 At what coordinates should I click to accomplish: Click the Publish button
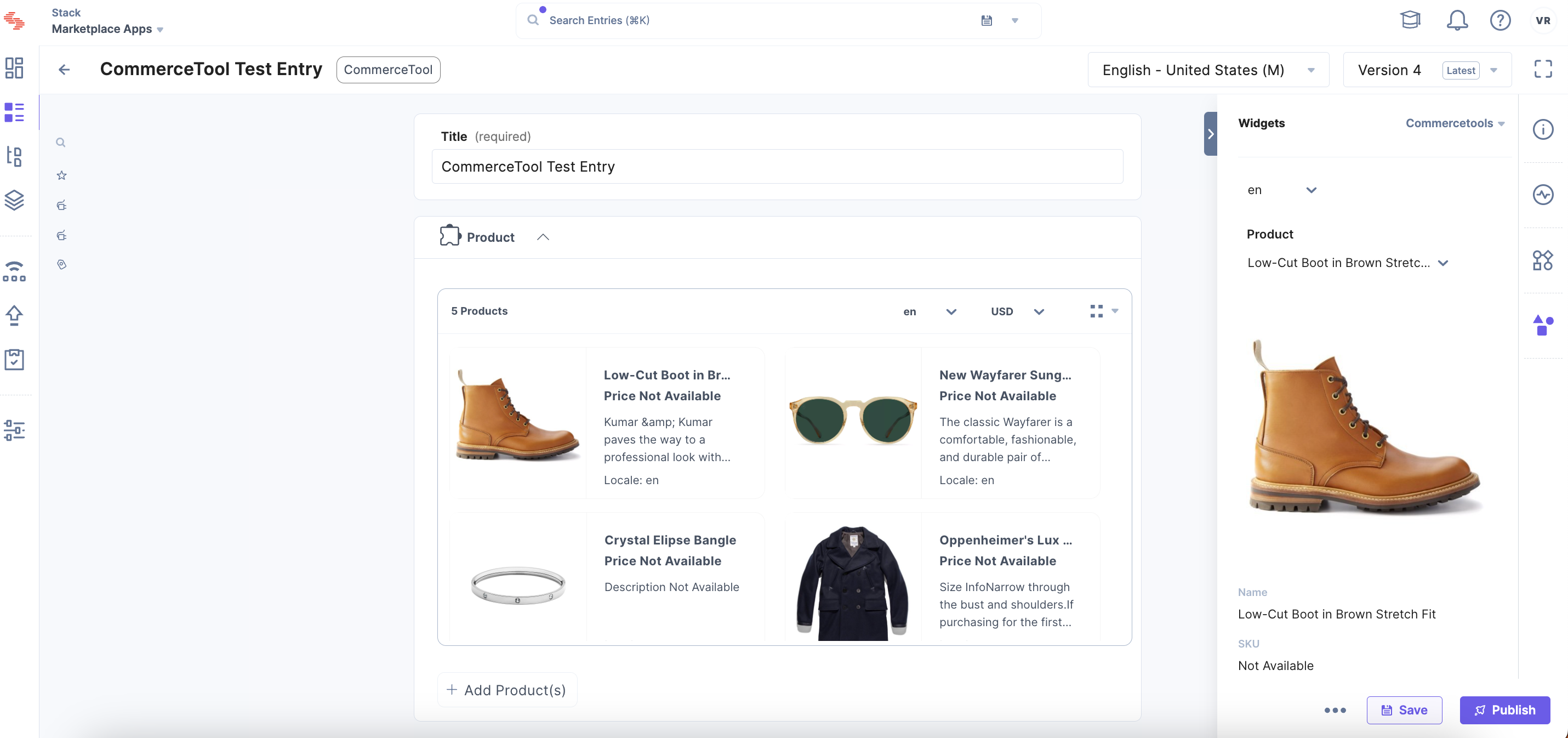tap(1506, 710)
